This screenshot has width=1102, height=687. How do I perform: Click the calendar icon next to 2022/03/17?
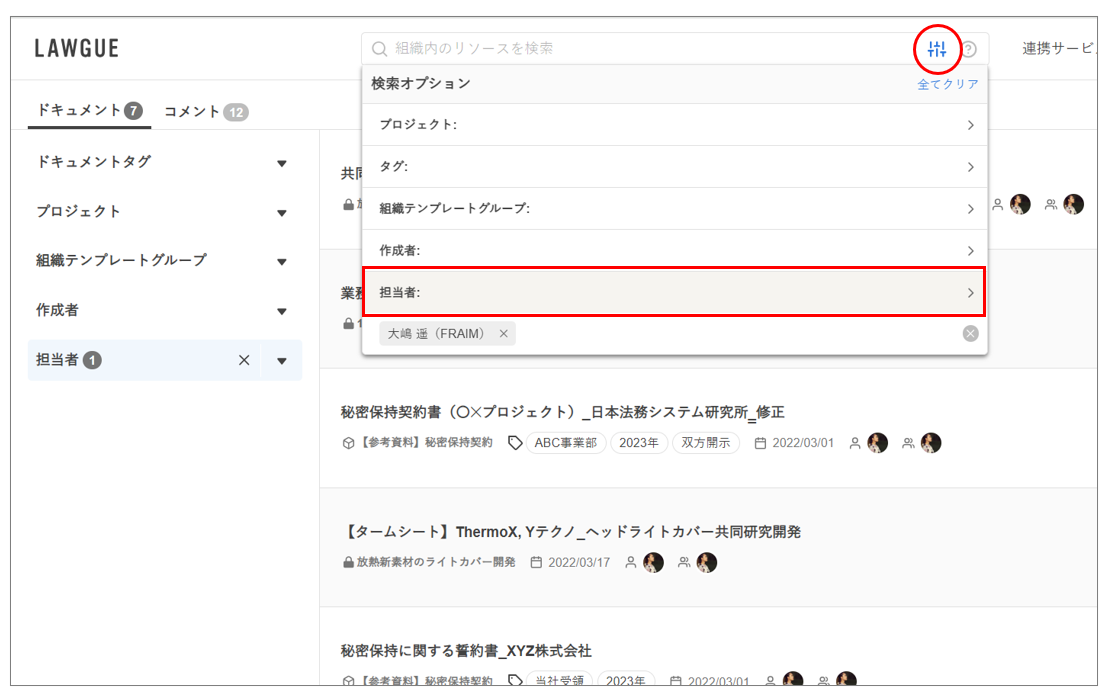[536, 562]
